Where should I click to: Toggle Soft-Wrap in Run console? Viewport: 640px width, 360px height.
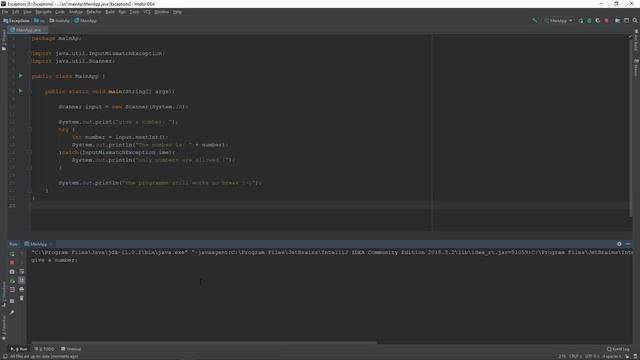[22, 271]
